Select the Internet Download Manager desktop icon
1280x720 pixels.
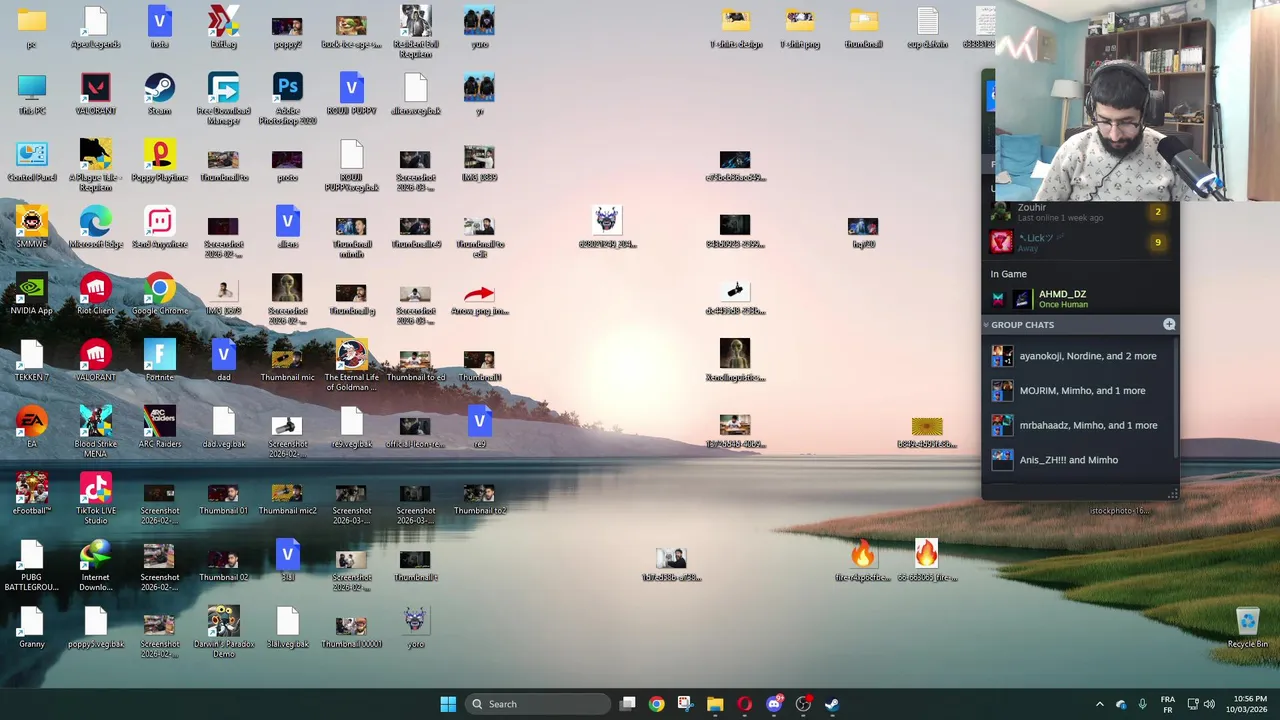pos(95,566)
